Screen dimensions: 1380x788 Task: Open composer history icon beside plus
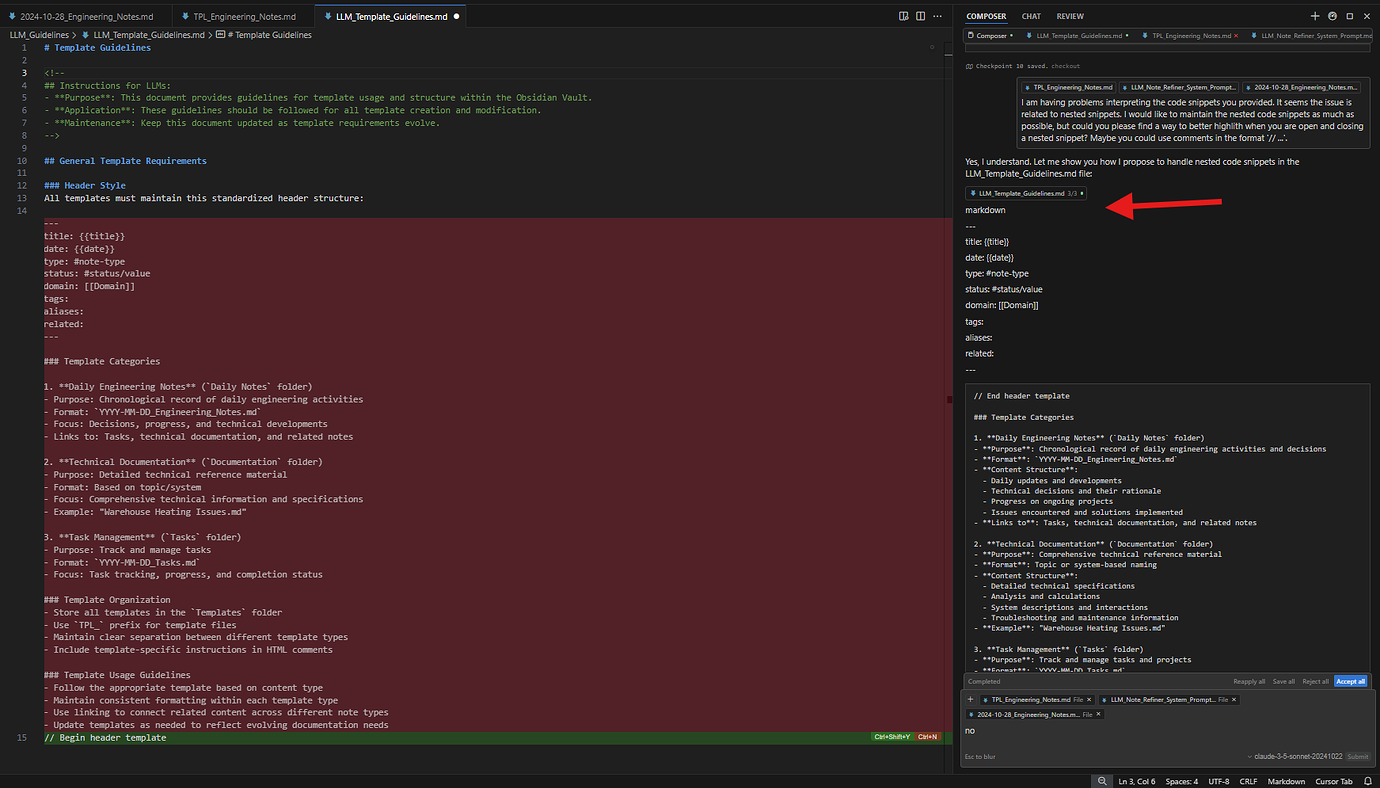point(1330,15)
